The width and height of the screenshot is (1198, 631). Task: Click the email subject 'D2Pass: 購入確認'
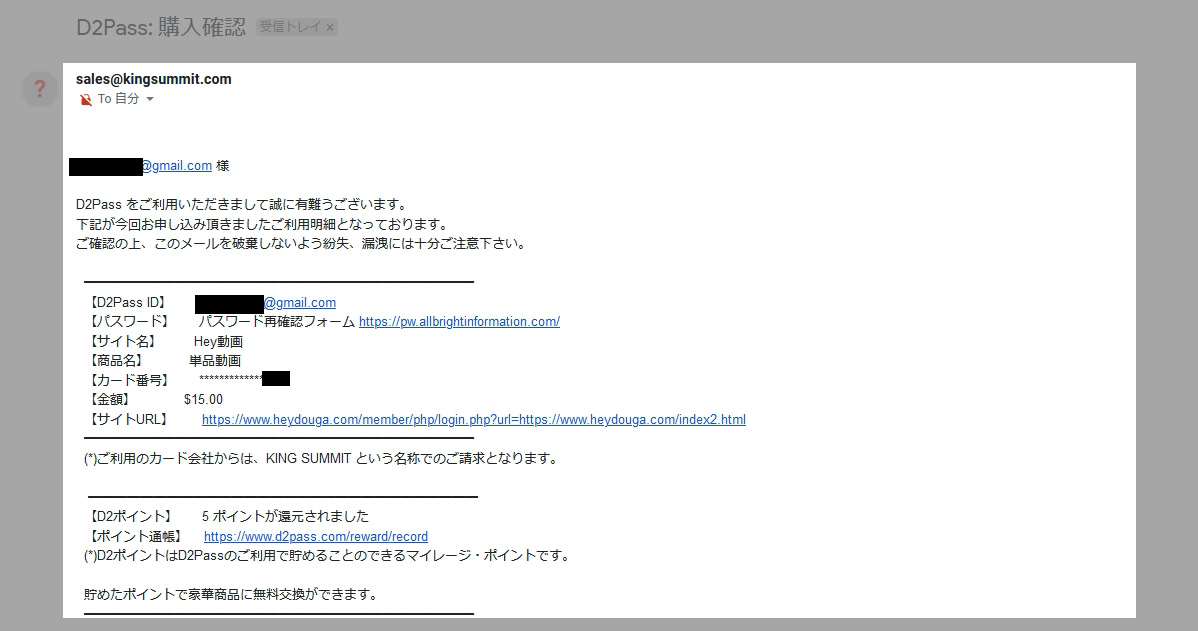pyautogui.click(x=160, y=27)
